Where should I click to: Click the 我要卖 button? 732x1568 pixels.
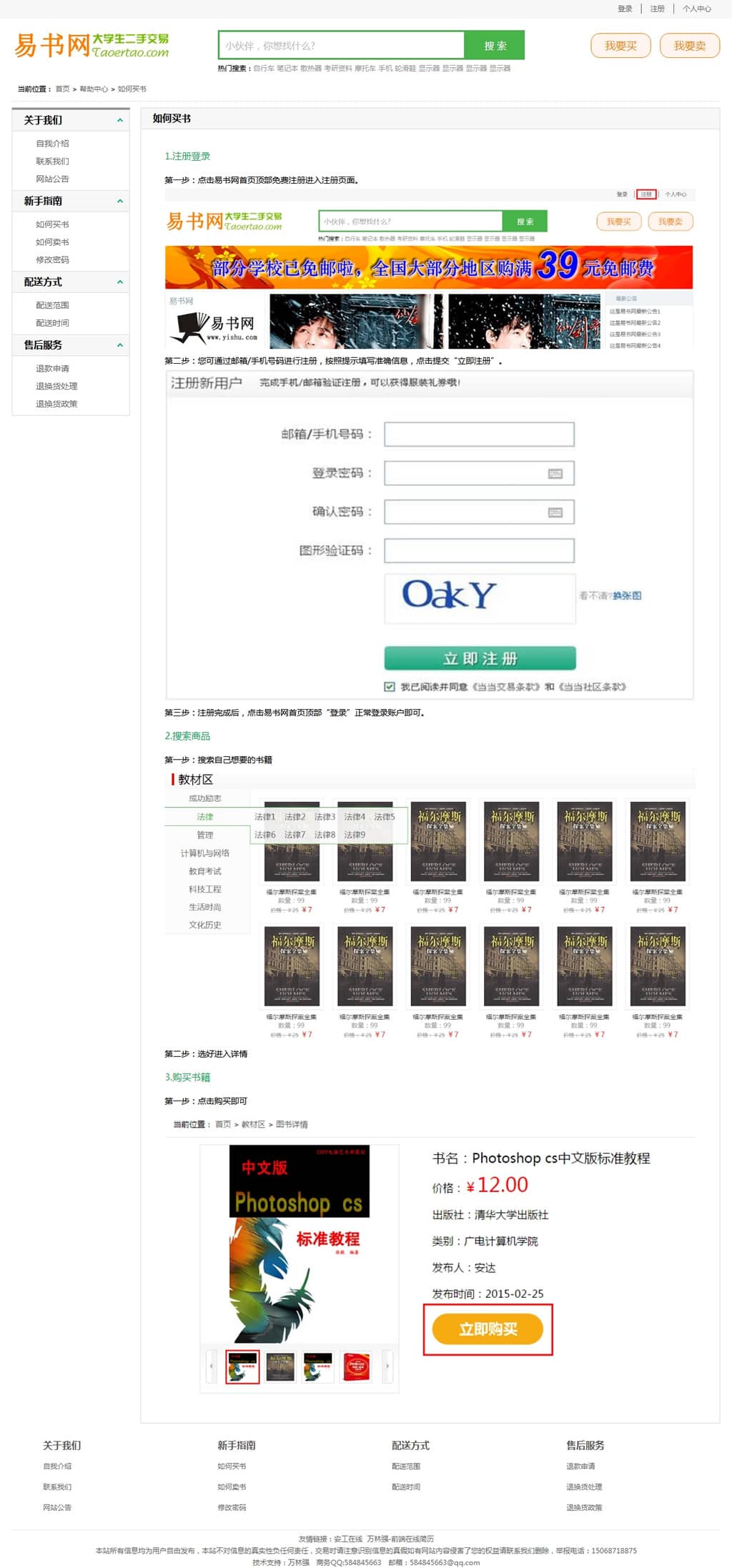689,46
